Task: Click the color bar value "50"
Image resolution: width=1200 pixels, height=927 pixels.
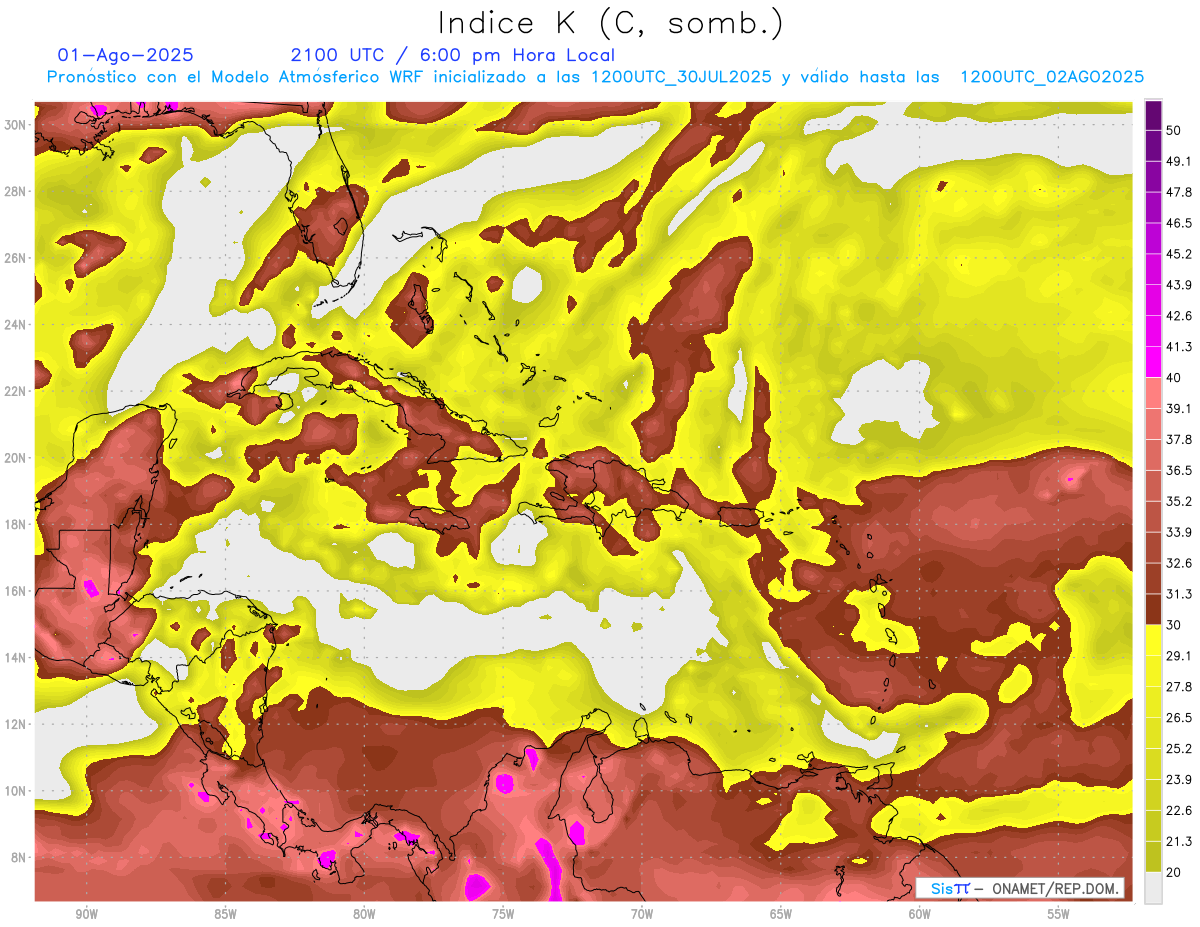Action: (1174, 130)
